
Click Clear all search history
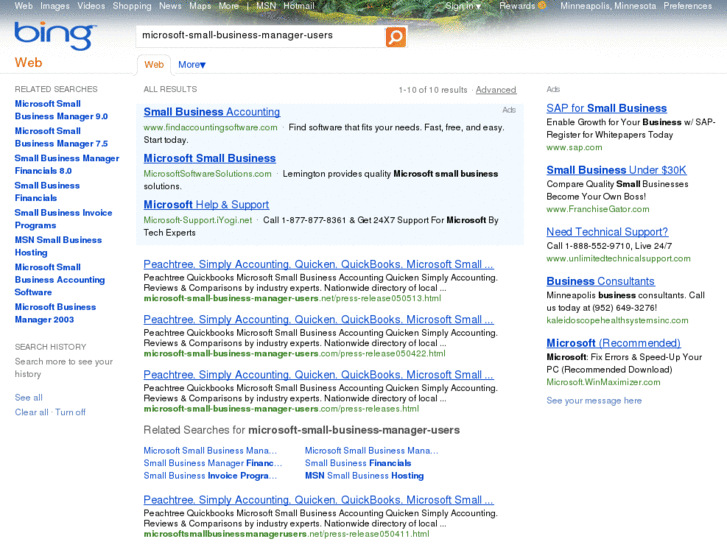coord(31,412)
